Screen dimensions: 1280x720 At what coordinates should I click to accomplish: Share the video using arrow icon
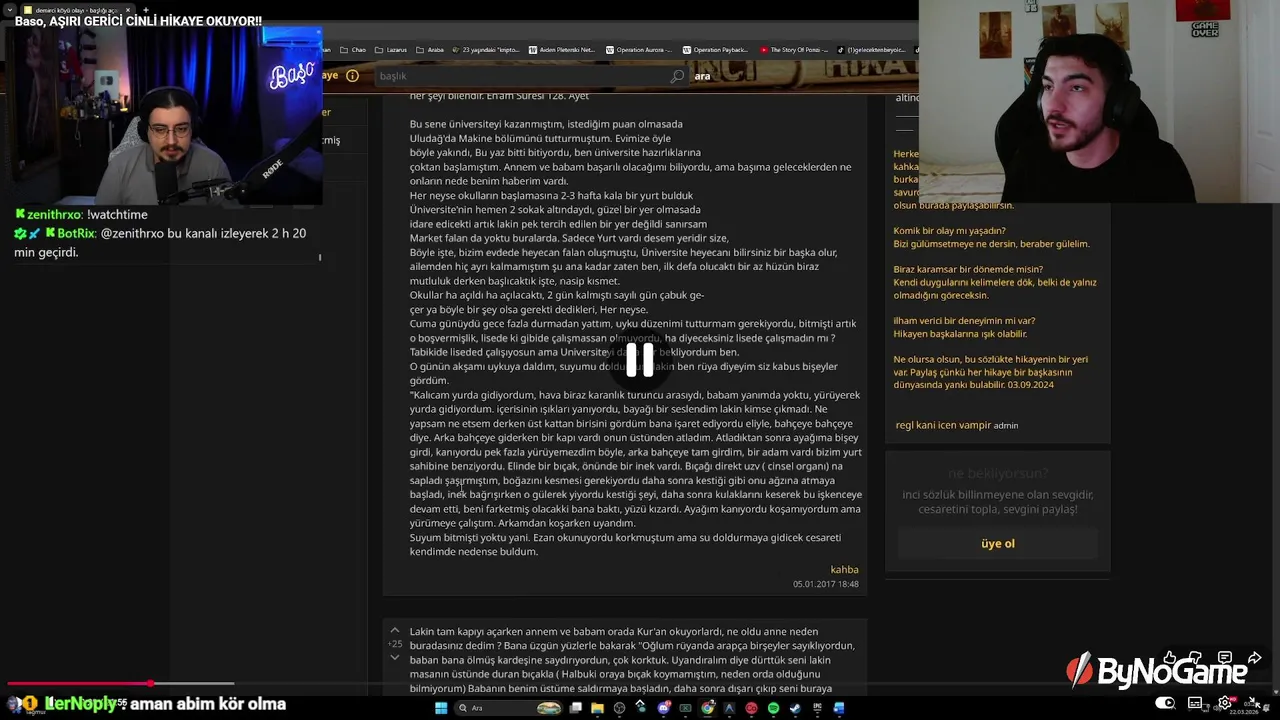[x=1255, y=657]
